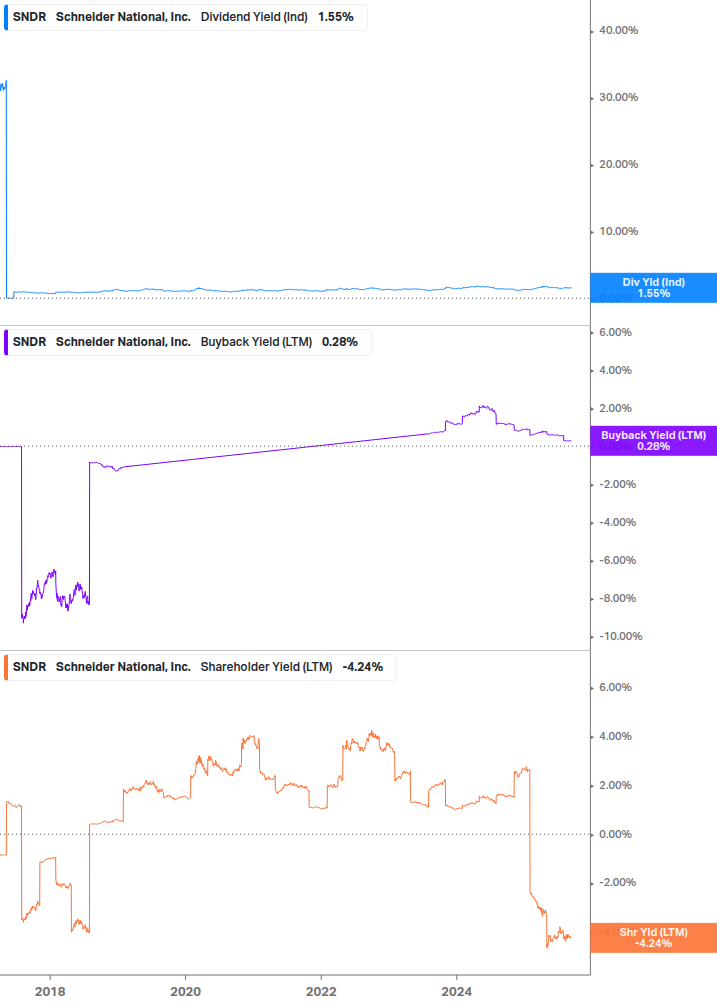
Task: Select the orange Shr Yld (LTM) -4.24% axis tag
Action: tap(654, 938)
